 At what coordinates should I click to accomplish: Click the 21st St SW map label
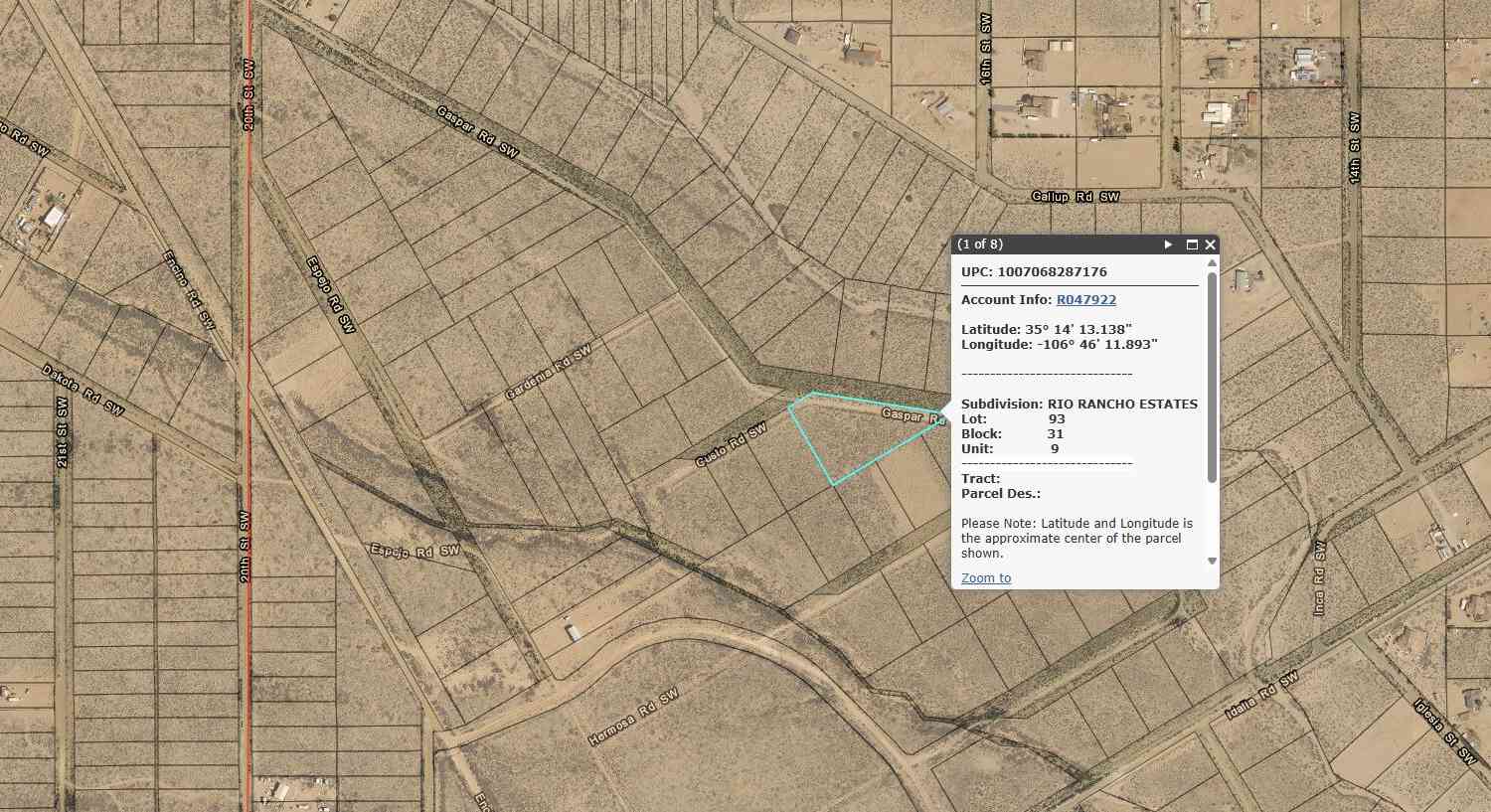63,433
